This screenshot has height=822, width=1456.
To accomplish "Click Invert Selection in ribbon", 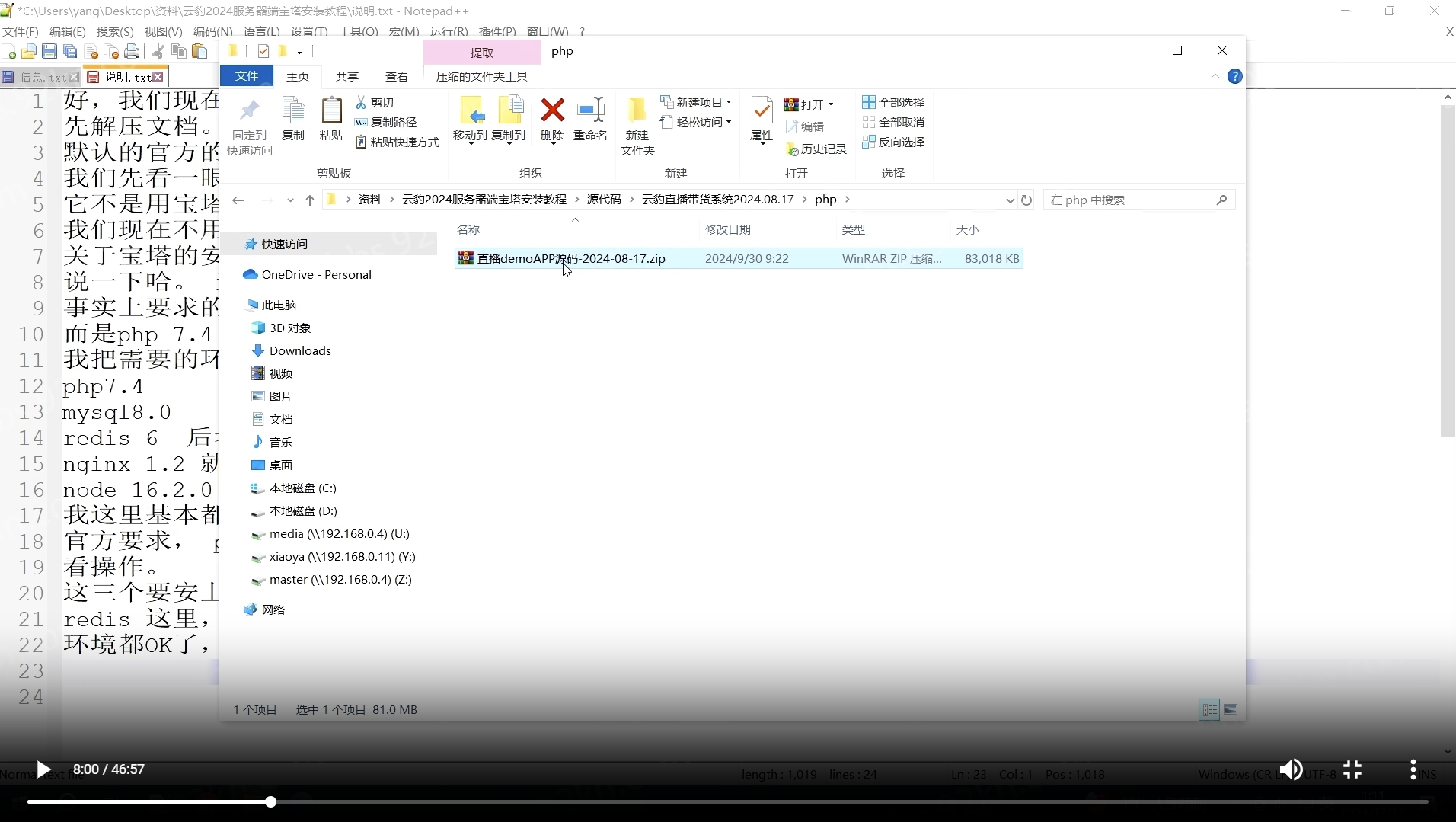I will [x=893, y=142].
